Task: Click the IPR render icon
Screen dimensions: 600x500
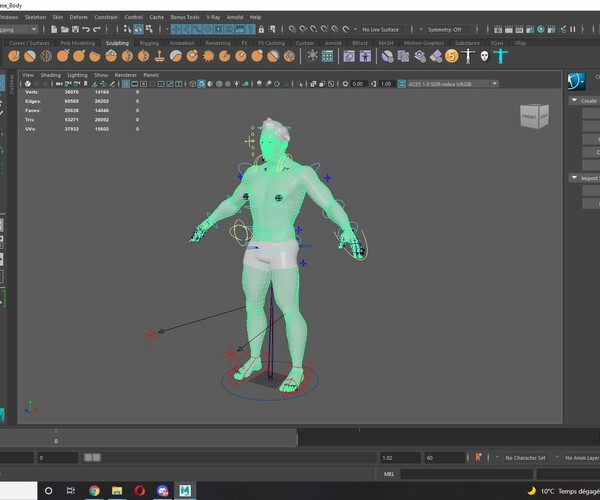Action: click(519, 29)
